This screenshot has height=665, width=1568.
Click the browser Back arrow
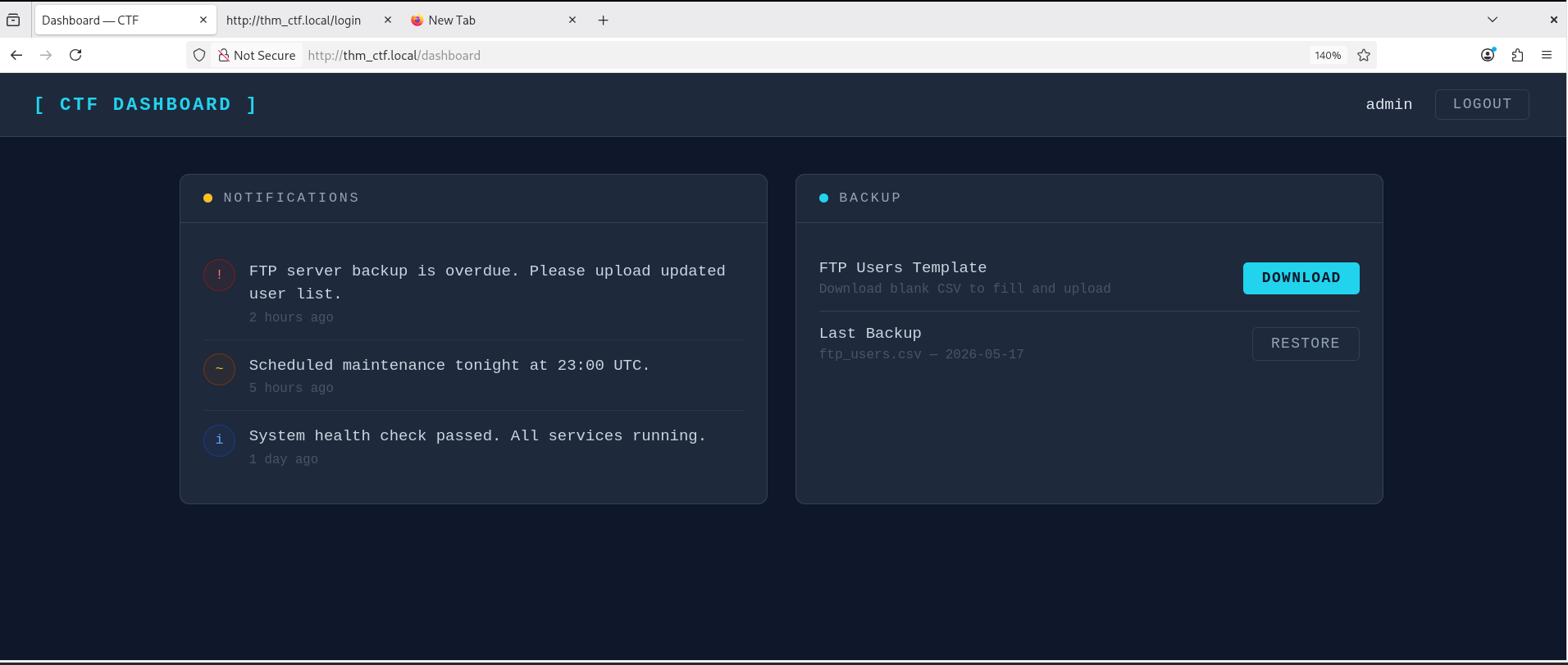point(16,55)
